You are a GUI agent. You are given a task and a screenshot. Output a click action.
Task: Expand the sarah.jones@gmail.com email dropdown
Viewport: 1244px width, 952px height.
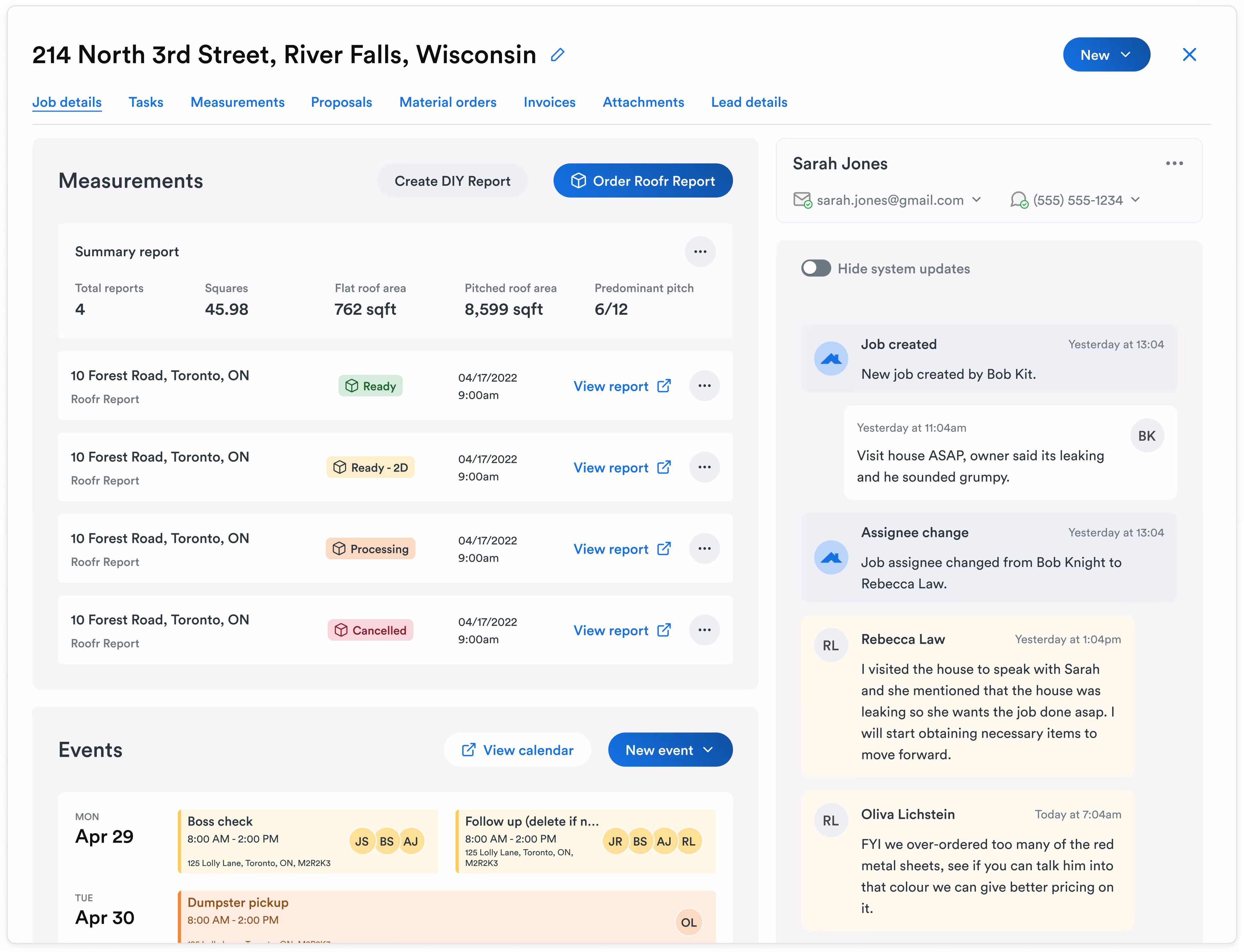pyautogui.click(x=977, y=200)
